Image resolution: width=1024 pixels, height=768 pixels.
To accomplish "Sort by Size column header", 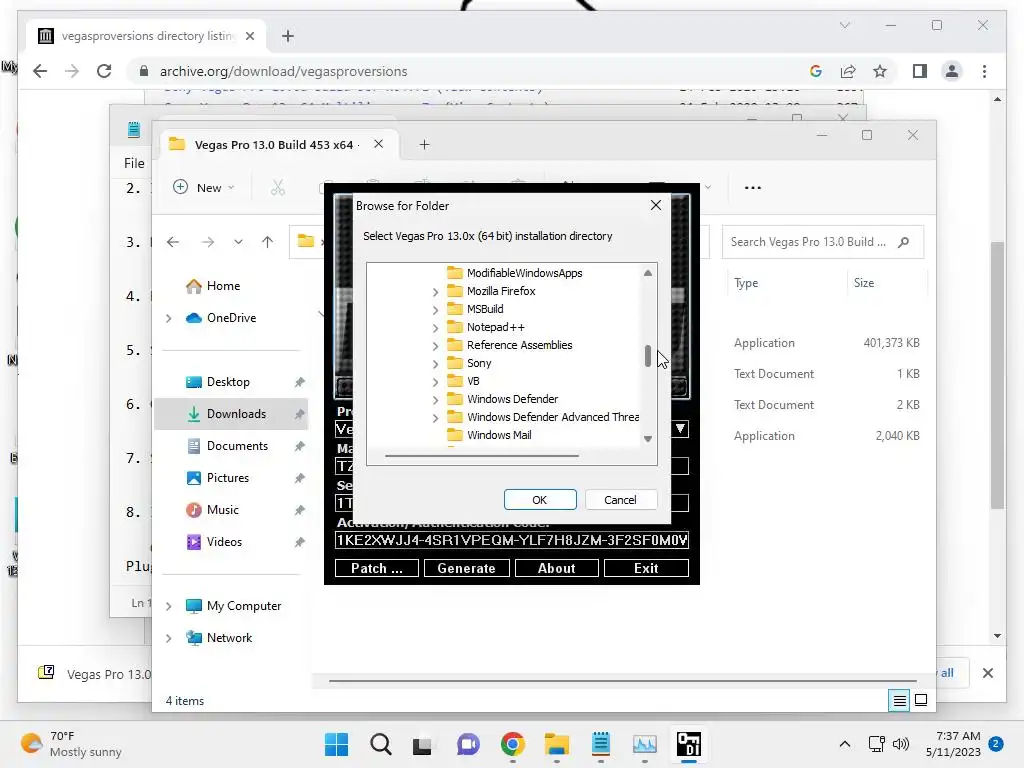I will click(x=863, y=283).
